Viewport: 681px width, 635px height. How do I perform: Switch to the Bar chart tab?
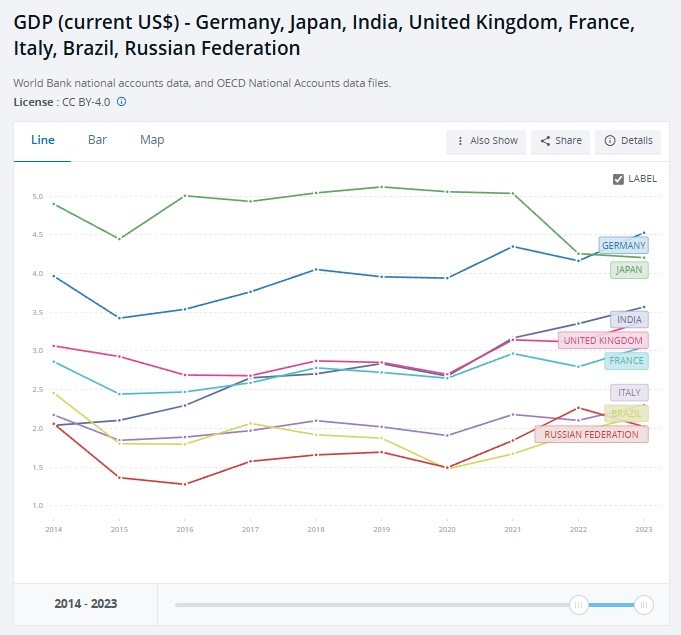click(x=97, y=140)
